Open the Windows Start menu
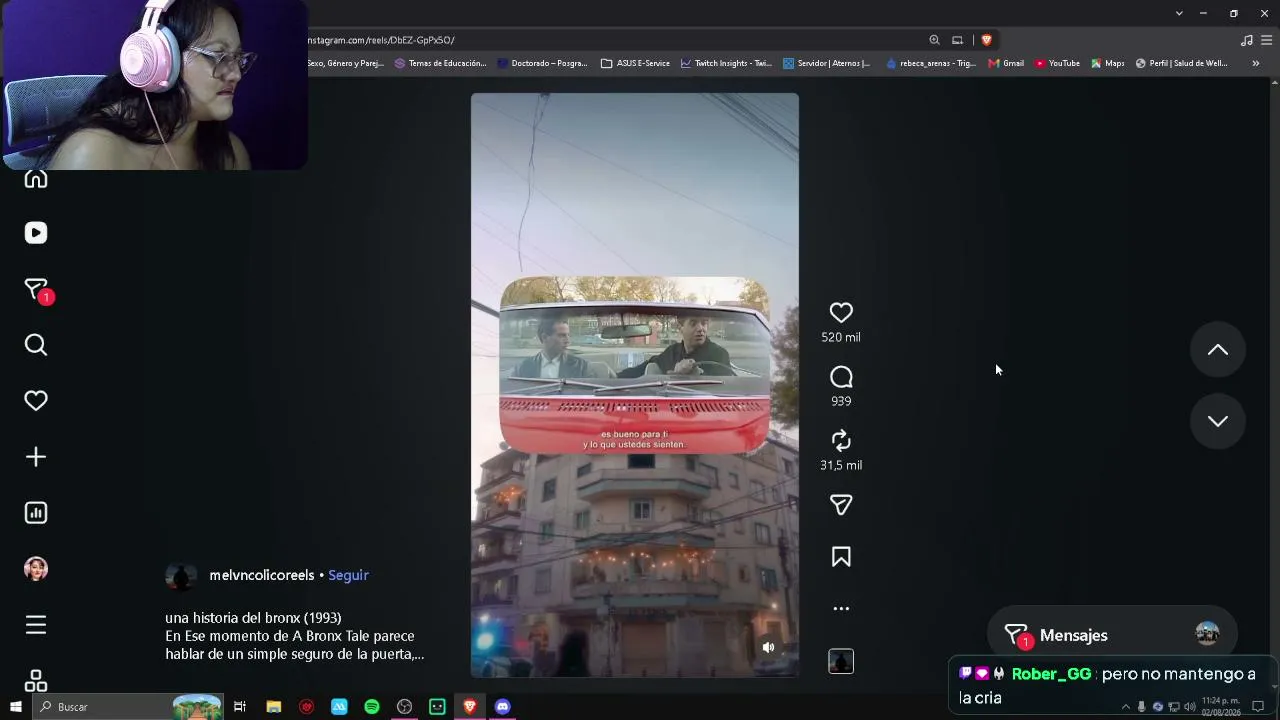Screen dimensions: 1280x720 click(15, 707)
